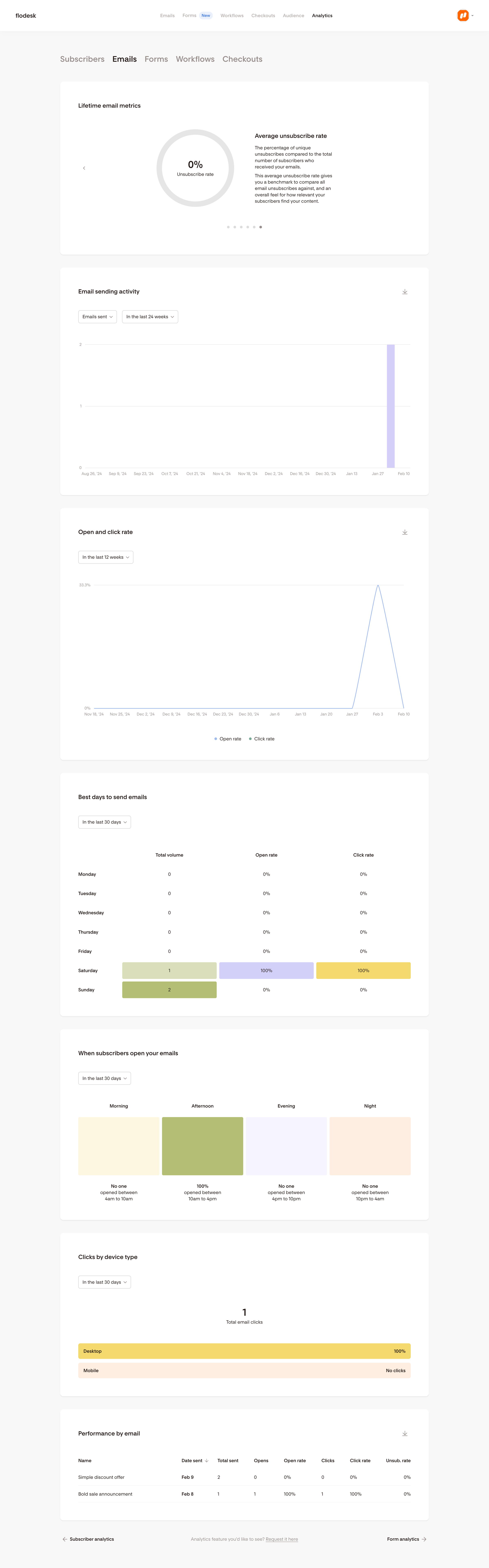
Task: Change Best days to send period dropdown
Action: point(105,822)
